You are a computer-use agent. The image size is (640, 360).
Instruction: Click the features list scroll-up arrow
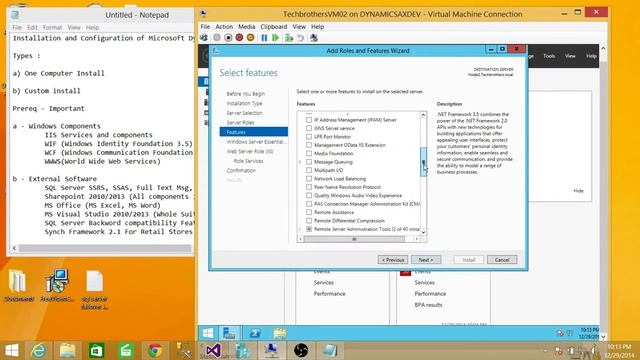(x=423, y=115)
